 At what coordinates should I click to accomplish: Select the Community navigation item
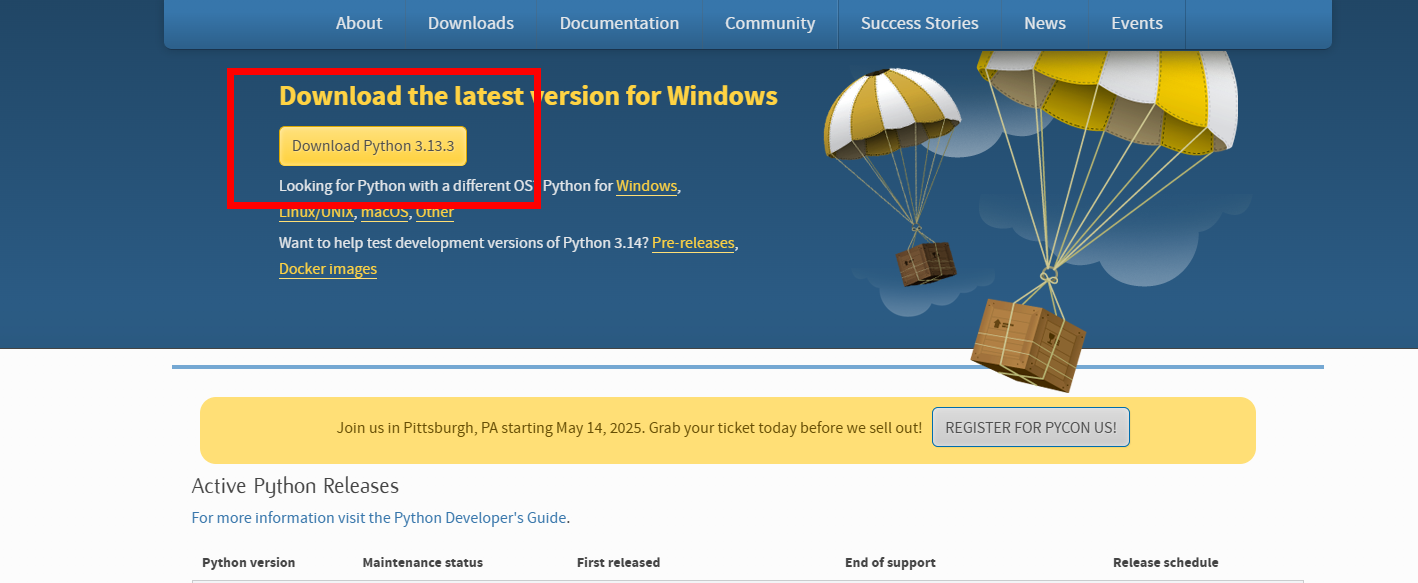[x=770, y=23]
